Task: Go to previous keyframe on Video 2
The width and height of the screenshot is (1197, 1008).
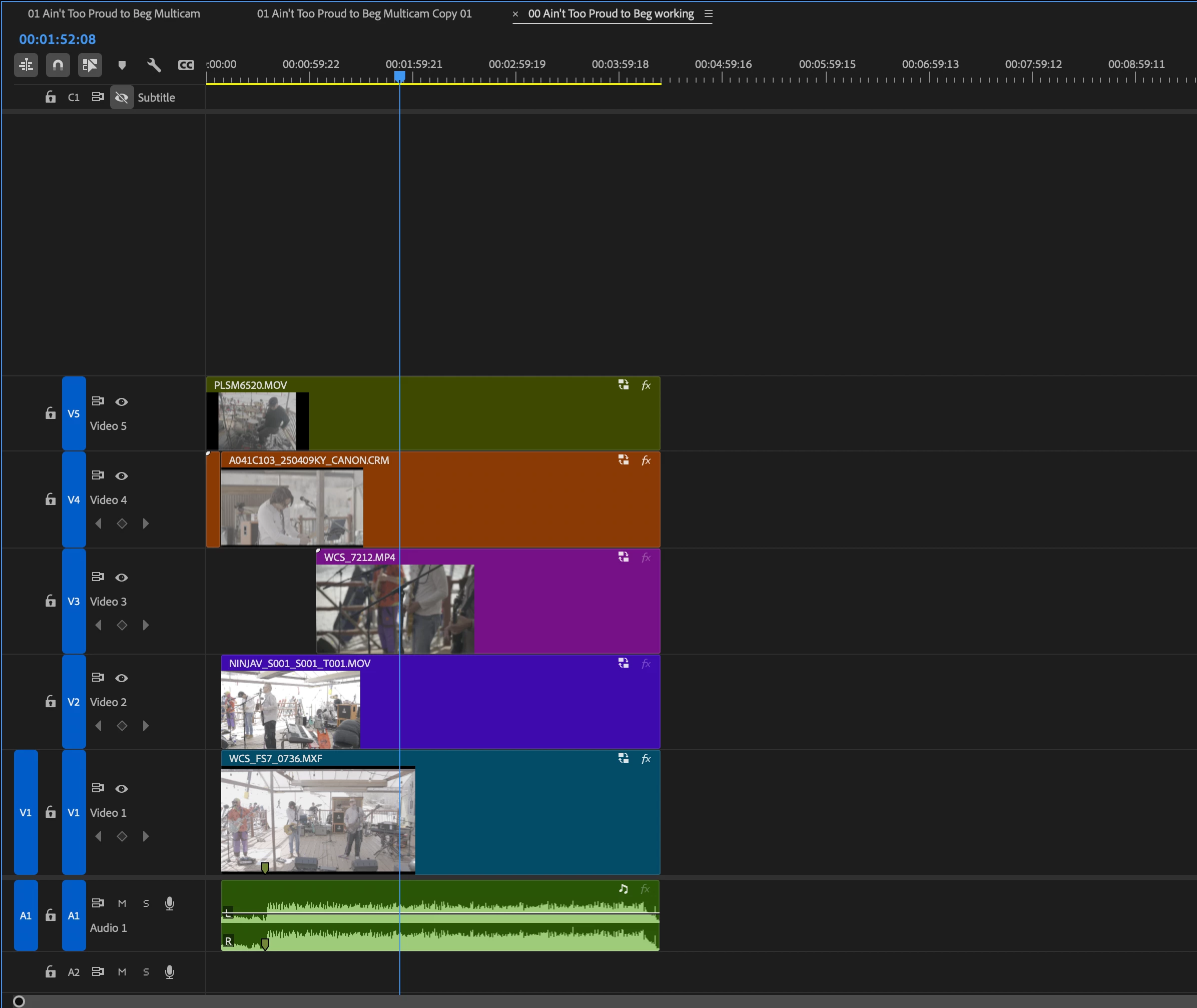Action: (98, 726)
